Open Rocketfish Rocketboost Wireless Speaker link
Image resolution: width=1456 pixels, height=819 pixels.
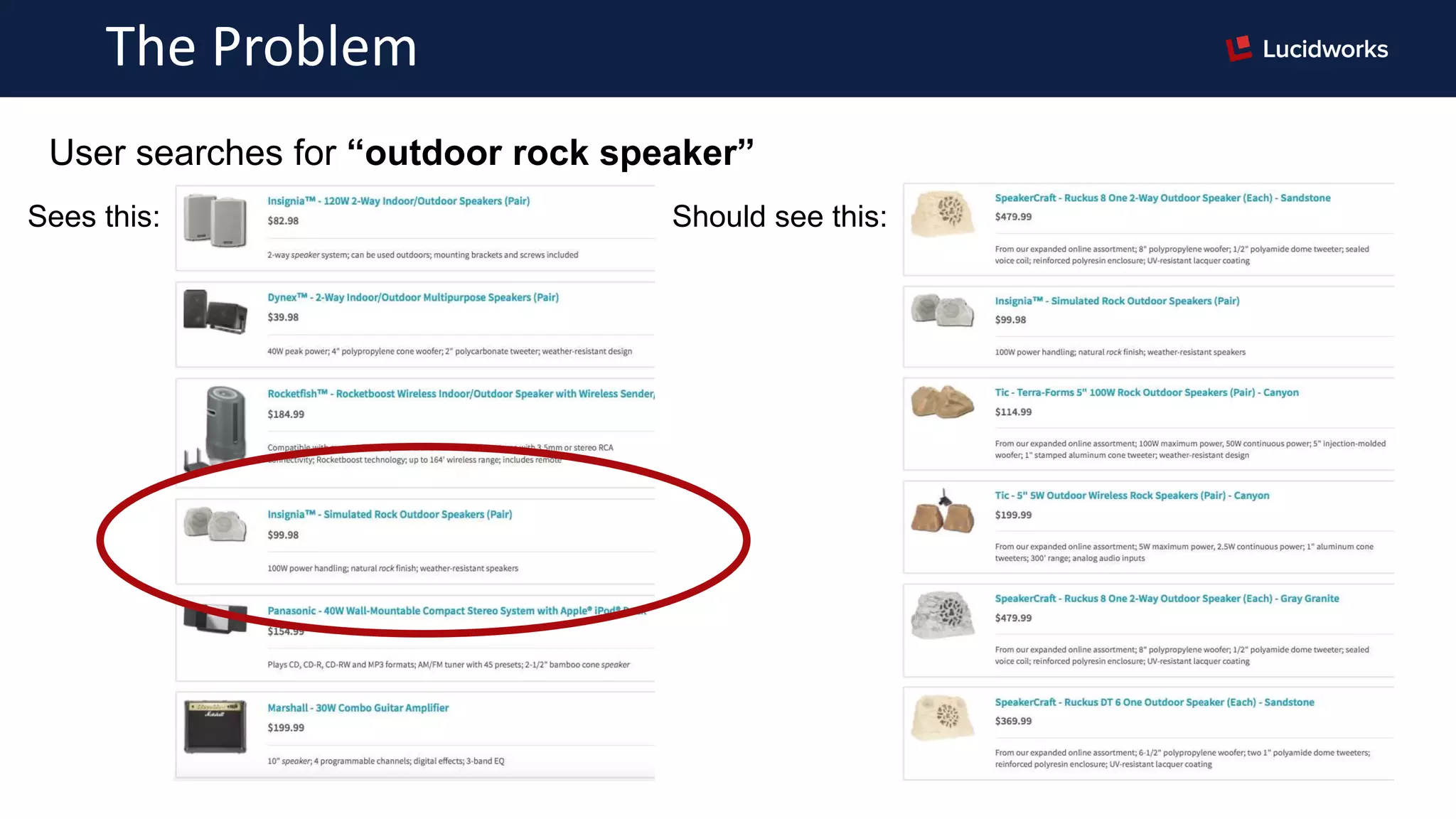click(461, 394)
